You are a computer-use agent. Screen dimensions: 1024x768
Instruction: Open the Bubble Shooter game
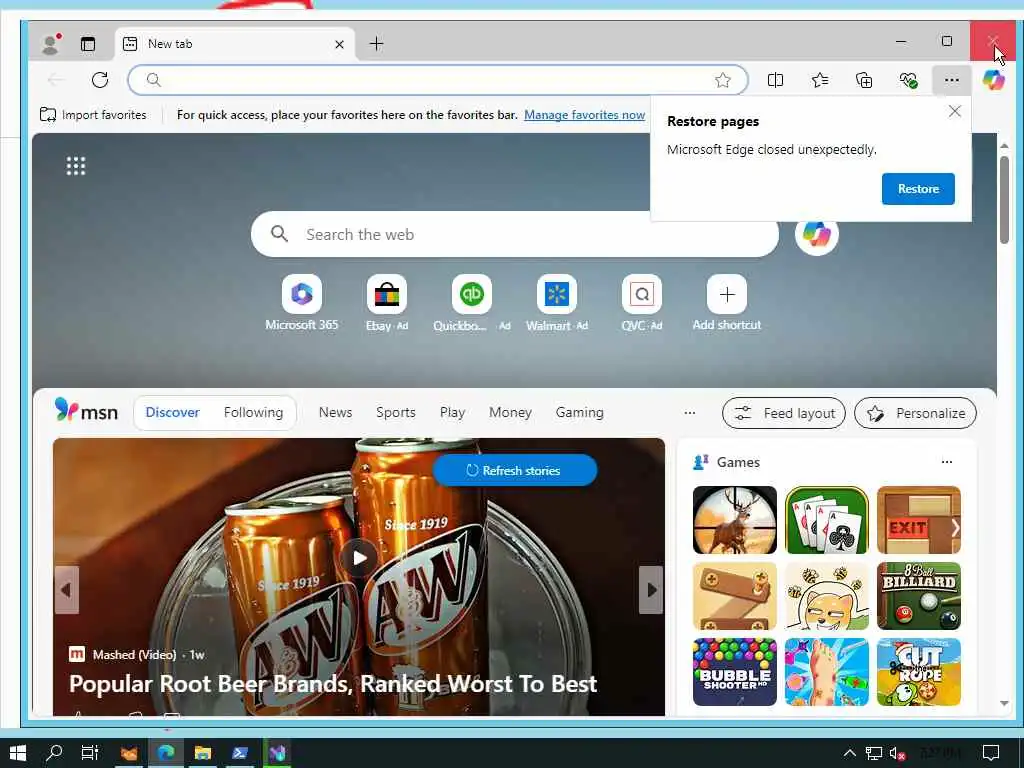[735, 672]
